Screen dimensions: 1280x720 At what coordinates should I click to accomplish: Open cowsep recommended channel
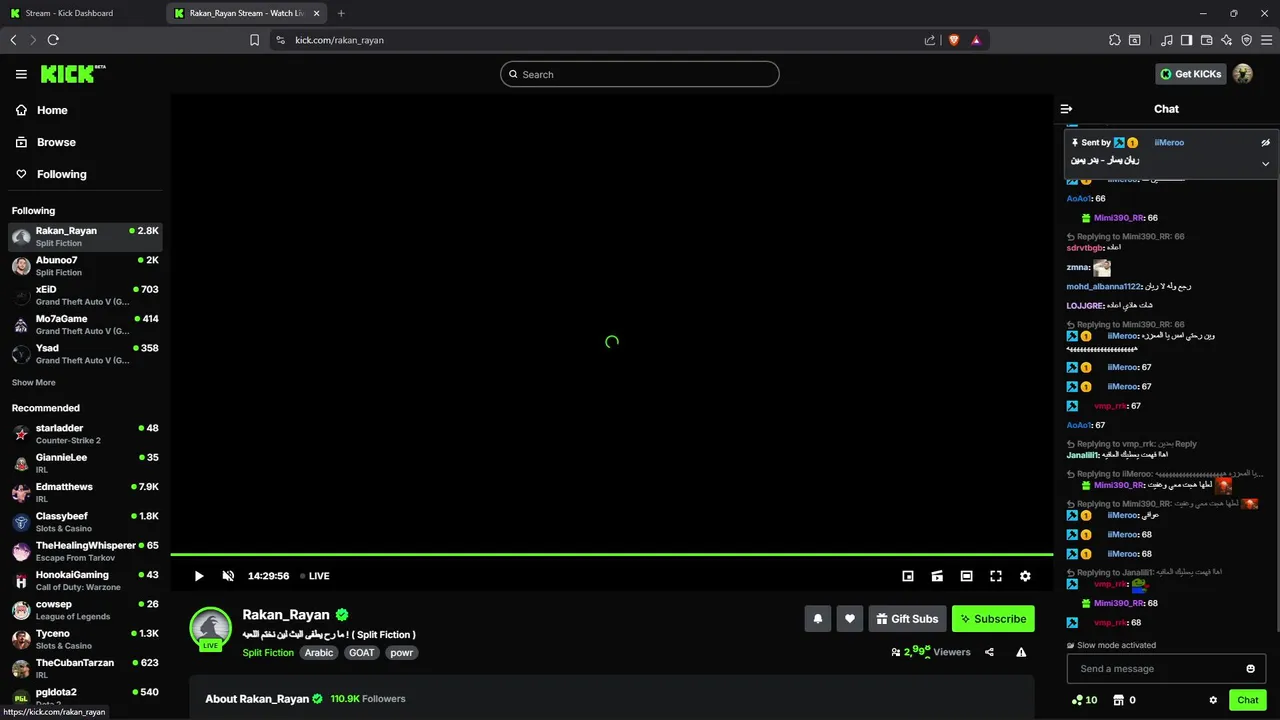point(85,610)
